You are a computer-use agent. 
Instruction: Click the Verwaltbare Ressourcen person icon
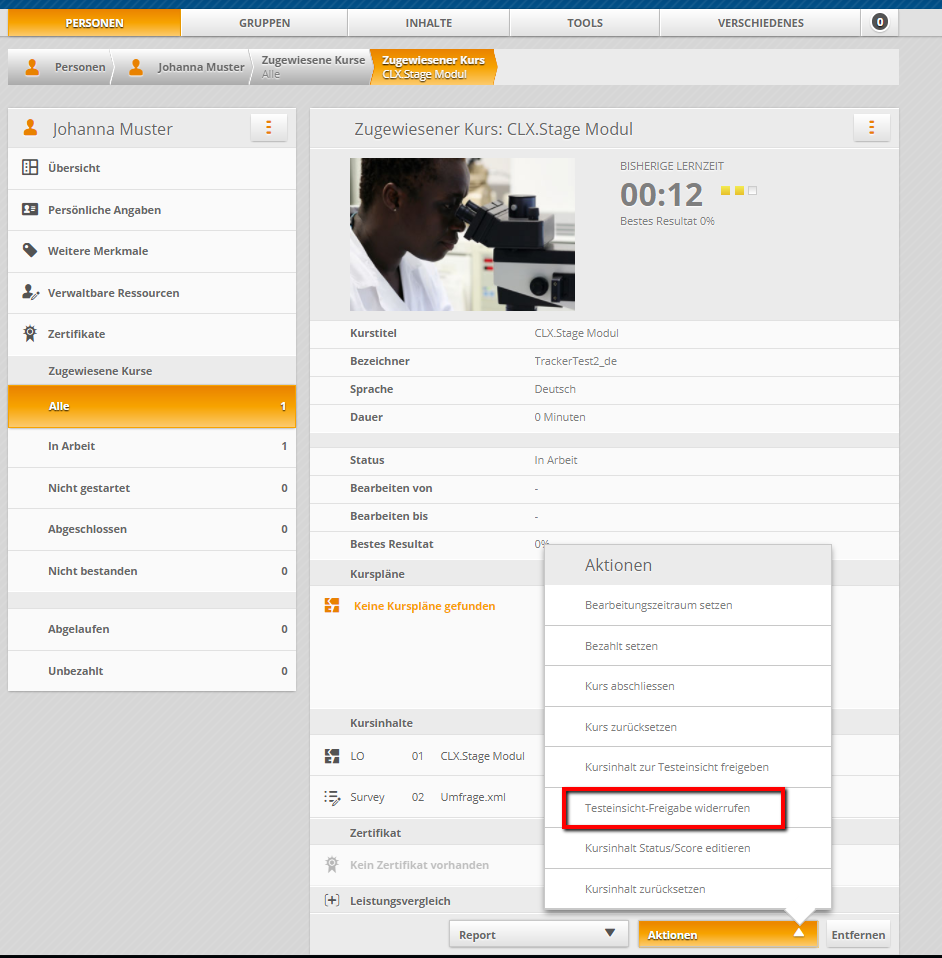(x=30, y=293)
